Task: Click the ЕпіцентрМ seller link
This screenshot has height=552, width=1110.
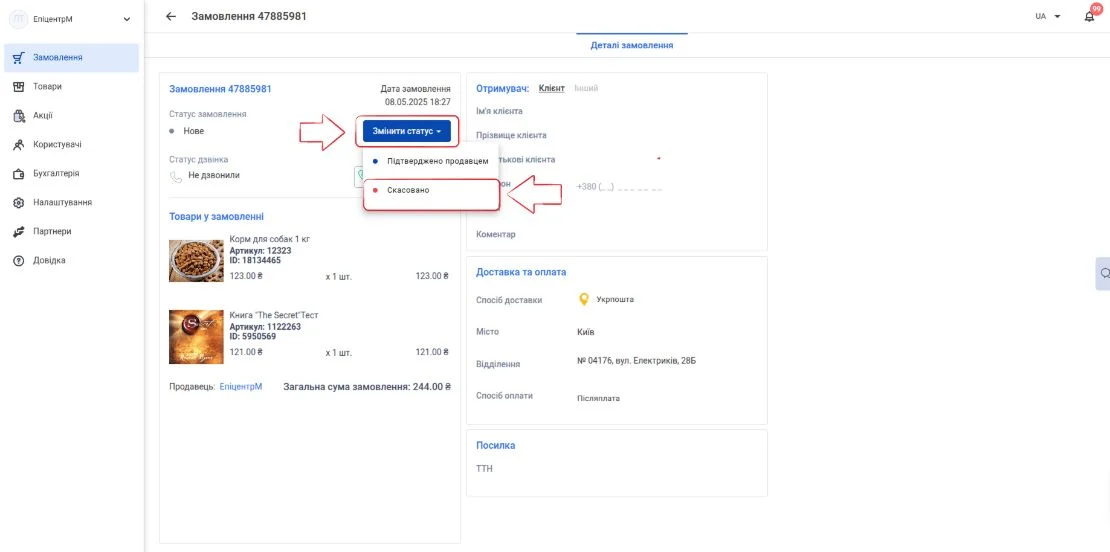Action: pyautogui.click(x=241, y=387)
